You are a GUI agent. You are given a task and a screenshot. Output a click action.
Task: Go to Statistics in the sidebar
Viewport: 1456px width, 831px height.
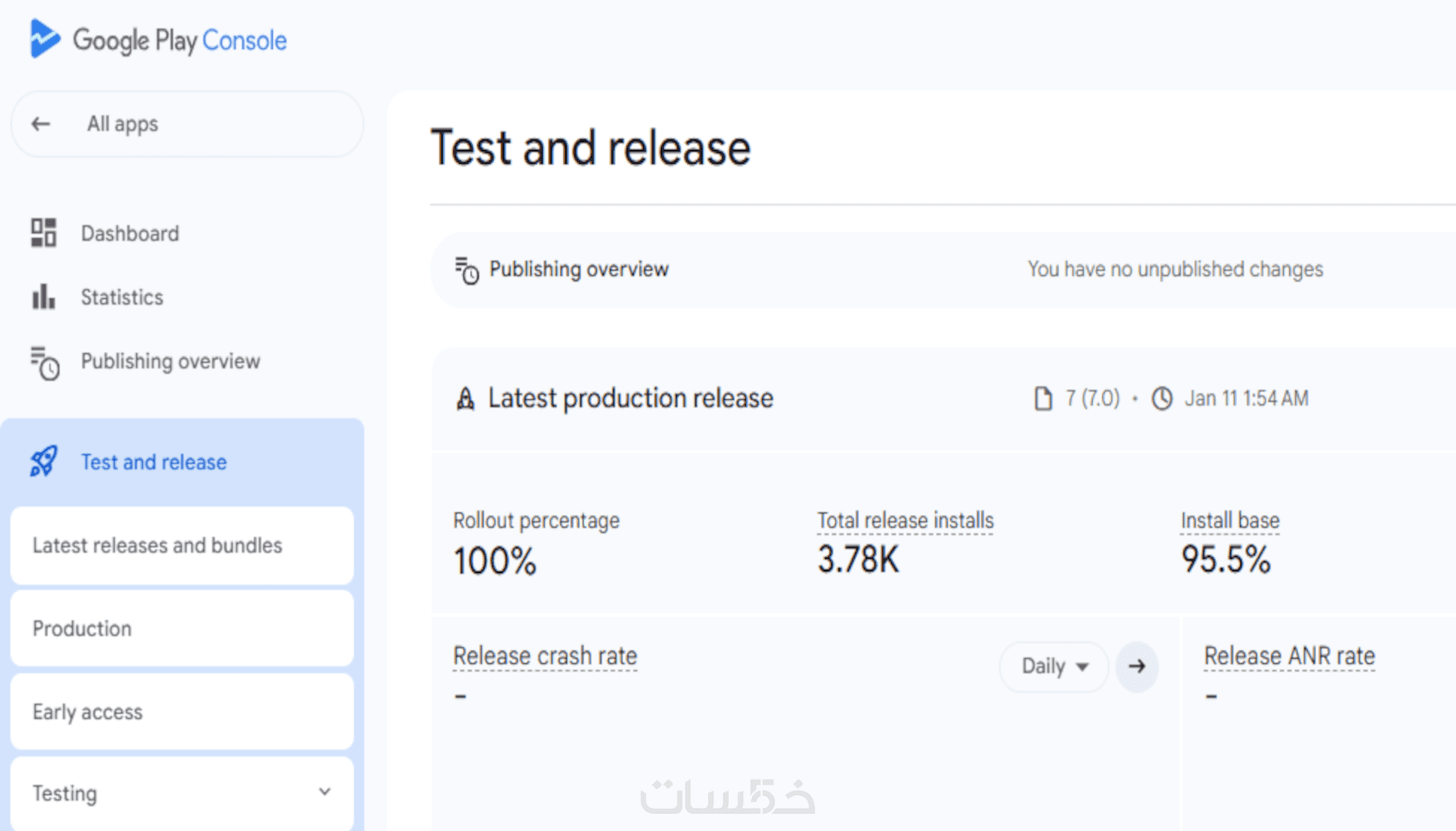(x=122, y=297)
